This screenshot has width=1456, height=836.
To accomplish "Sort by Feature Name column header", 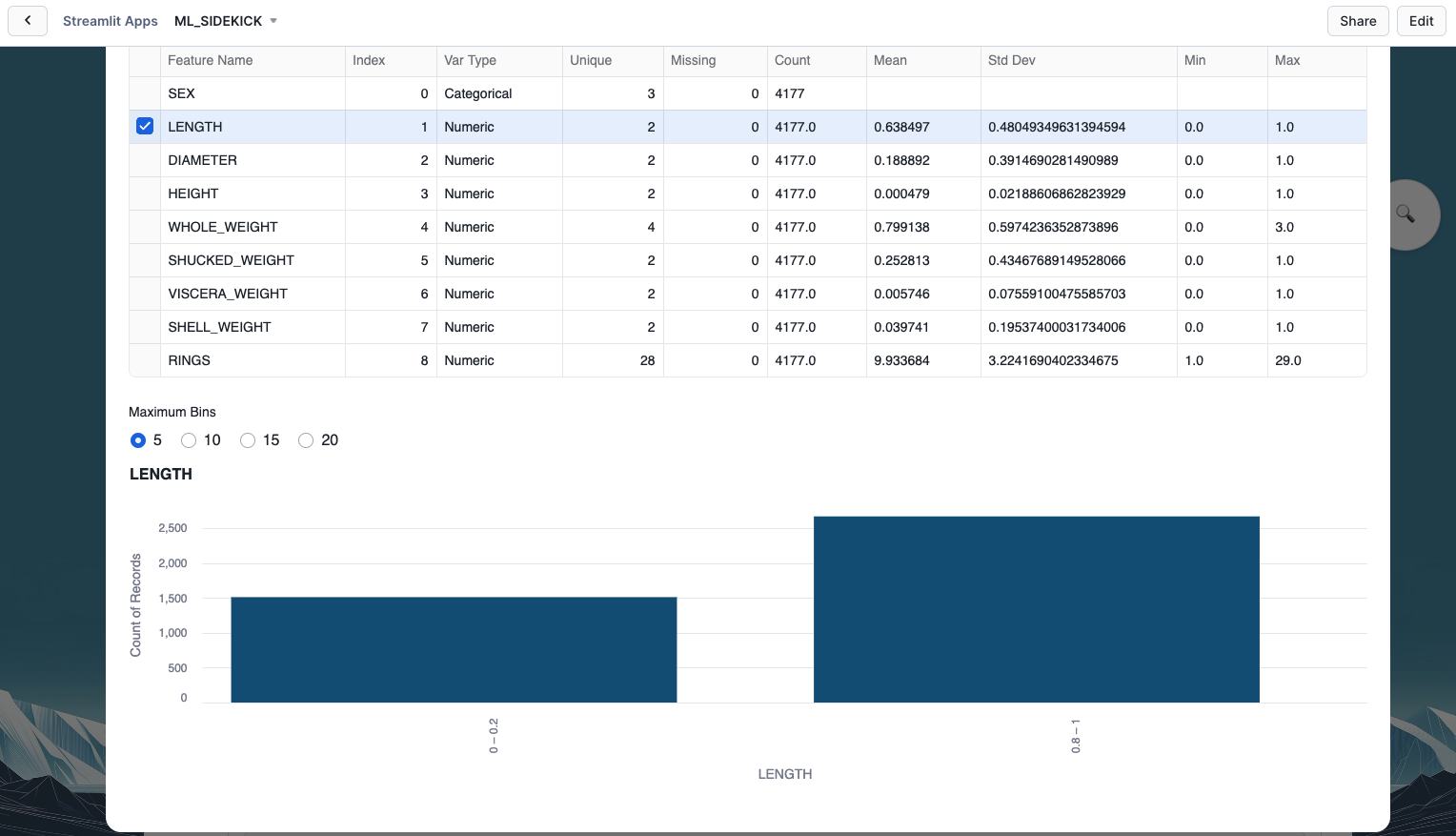I will tap(211, 60).
